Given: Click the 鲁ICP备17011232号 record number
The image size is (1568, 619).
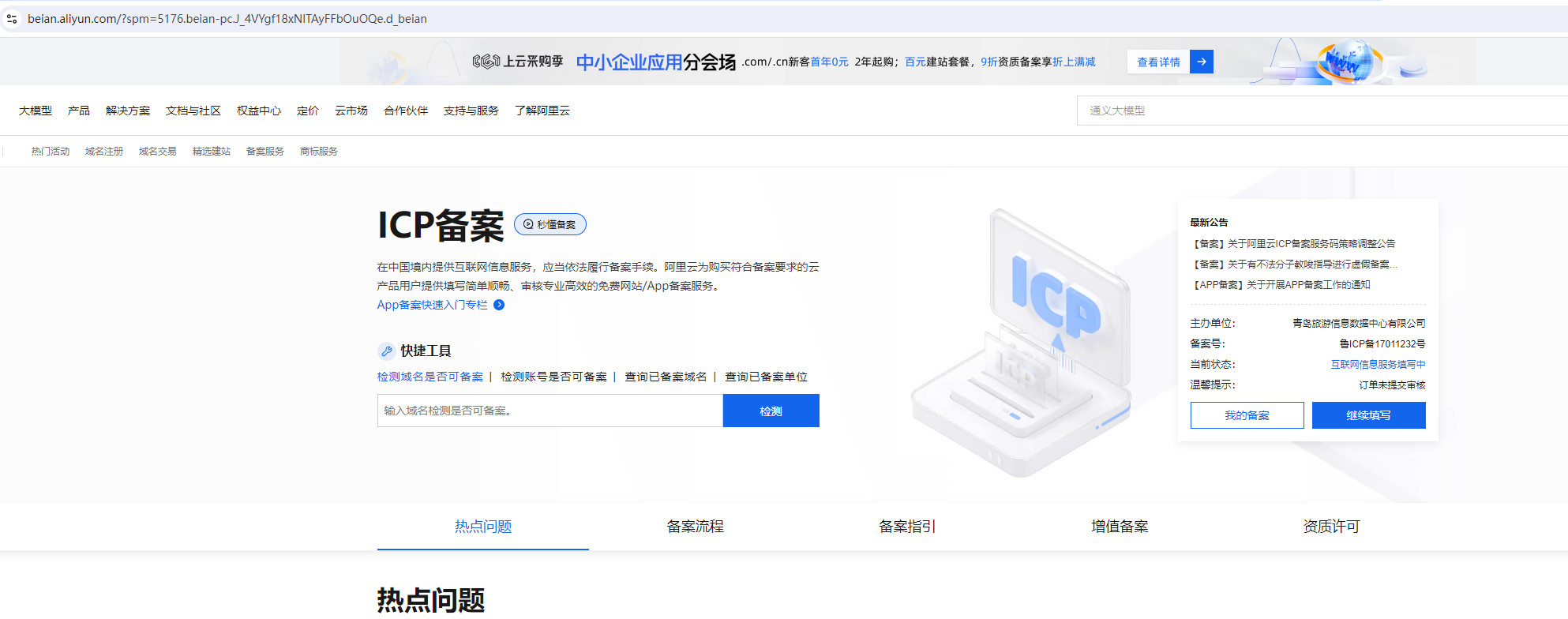Looking at the screenshot, I should pyautogui.click(x=1382, y=344).
